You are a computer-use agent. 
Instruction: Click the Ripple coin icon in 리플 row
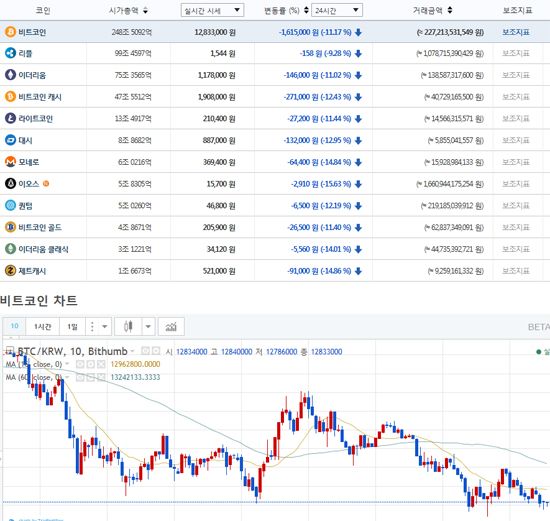pyautogui.click(x=10, y=53)
